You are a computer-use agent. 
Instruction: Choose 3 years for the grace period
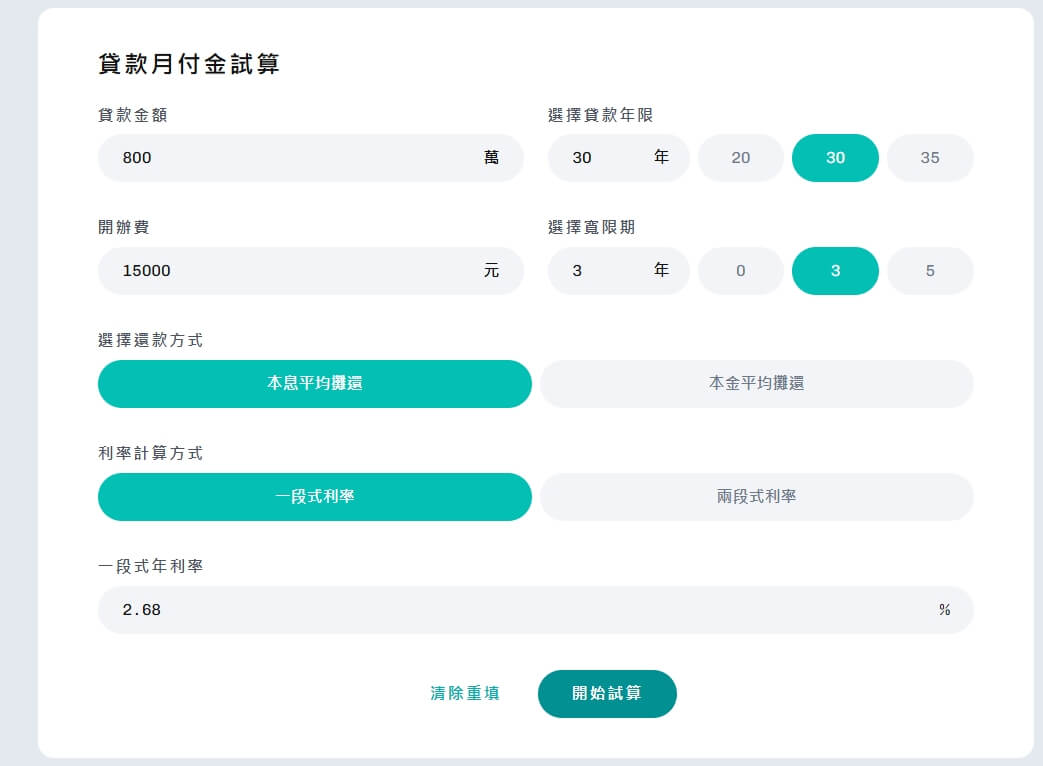tap(835, 270)
